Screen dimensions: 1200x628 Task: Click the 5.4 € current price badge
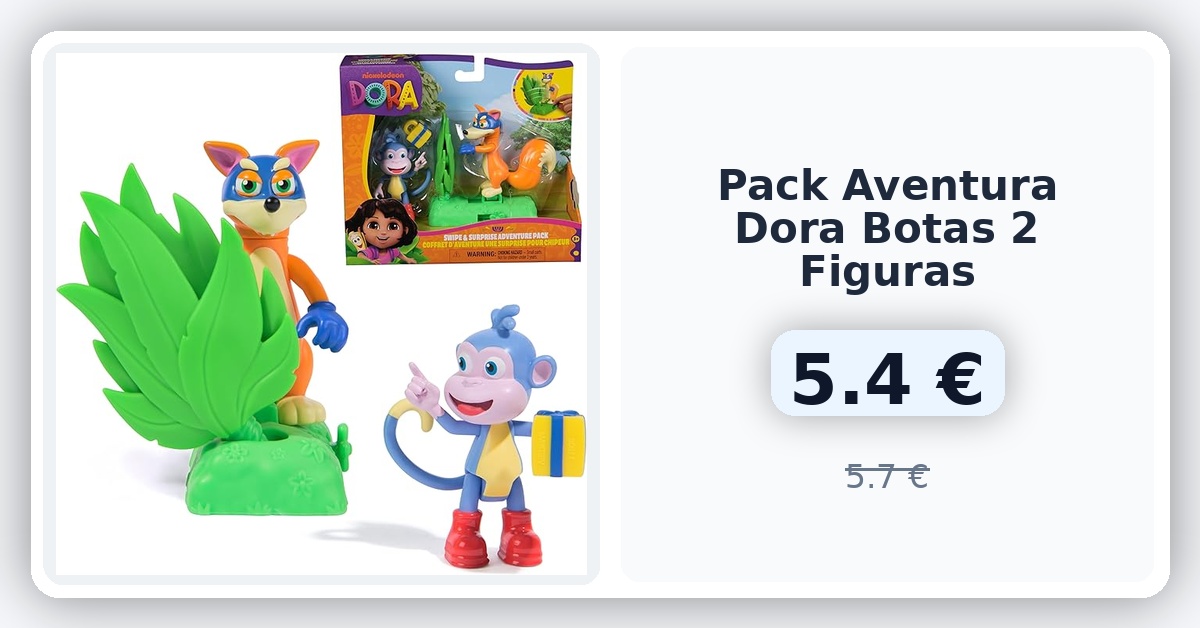point(887,373)
